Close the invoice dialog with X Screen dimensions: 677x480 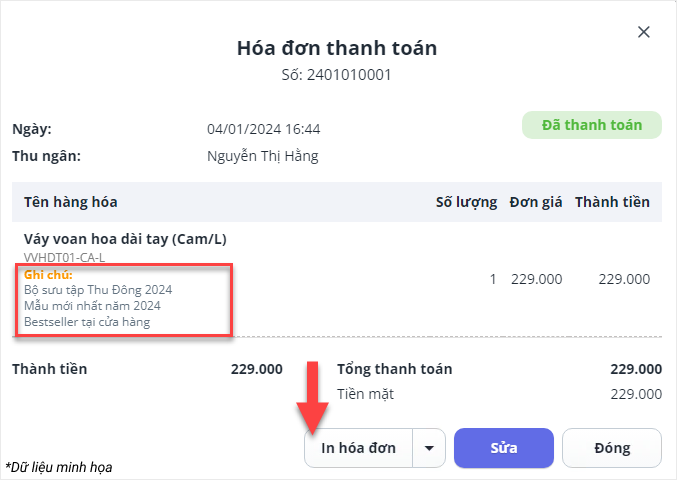pyautogui.click(x=644, y=32)
